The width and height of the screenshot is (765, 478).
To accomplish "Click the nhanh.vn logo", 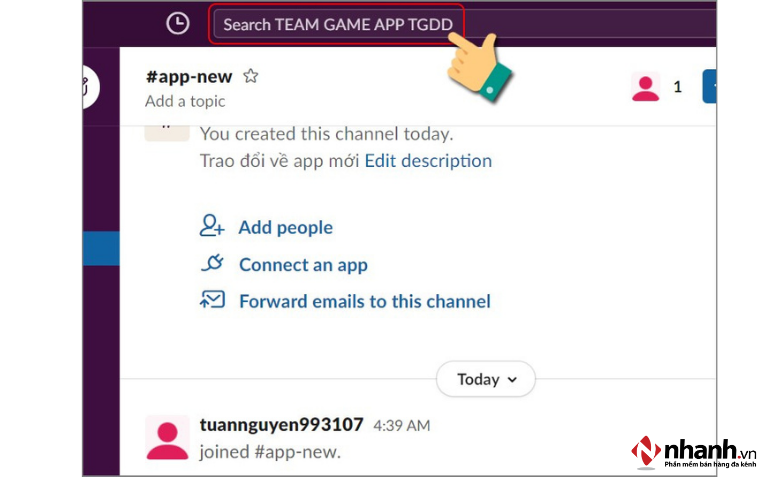I will pos(692,452).
